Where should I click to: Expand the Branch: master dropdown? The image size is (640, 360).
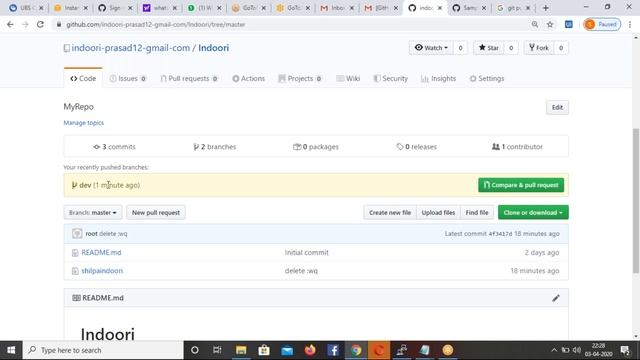click(93, 213)
